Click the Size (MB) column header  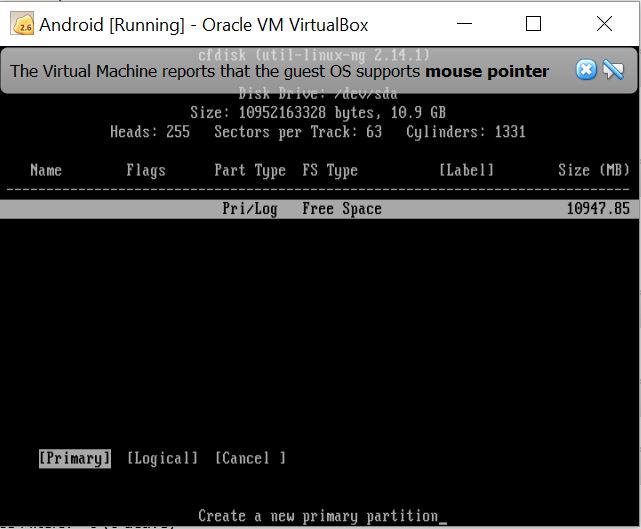(x=594, y=170)
